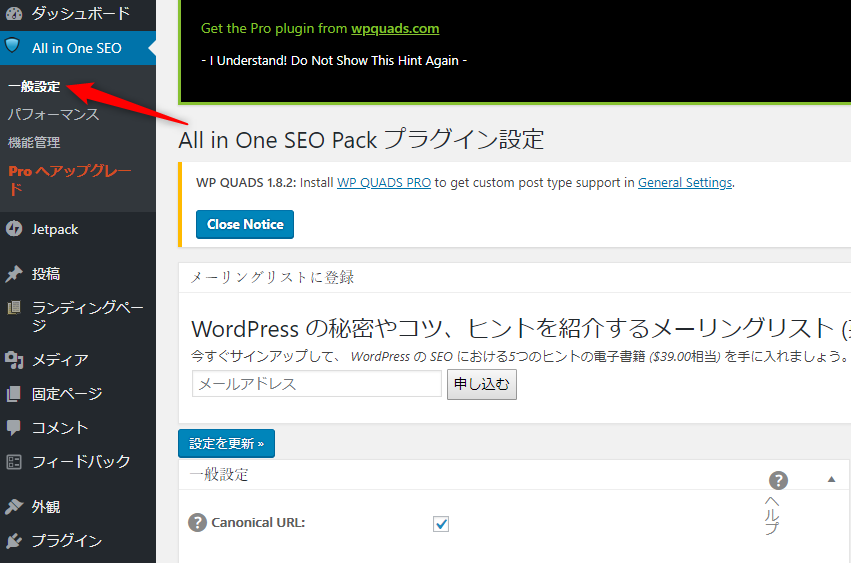Open the メディア menu item
This screenshot has height=563, width=851.
click(78, 359)
